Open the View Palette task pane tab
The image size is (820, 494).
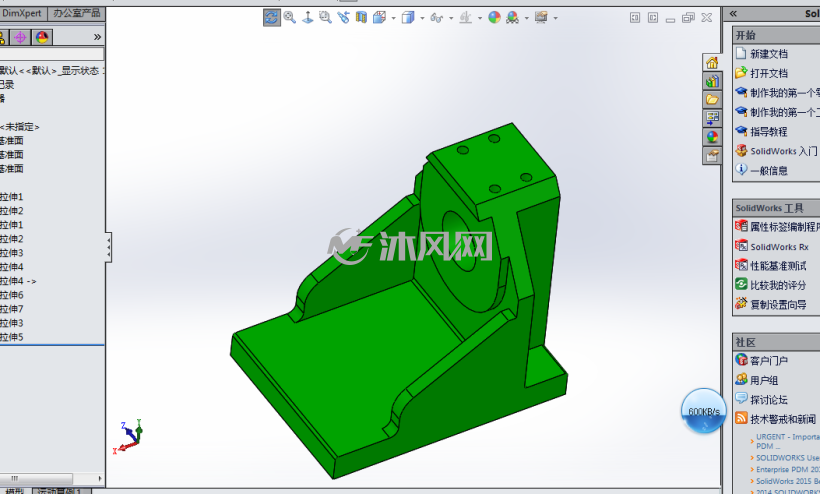pyautogui.click(x=712, y=118)
